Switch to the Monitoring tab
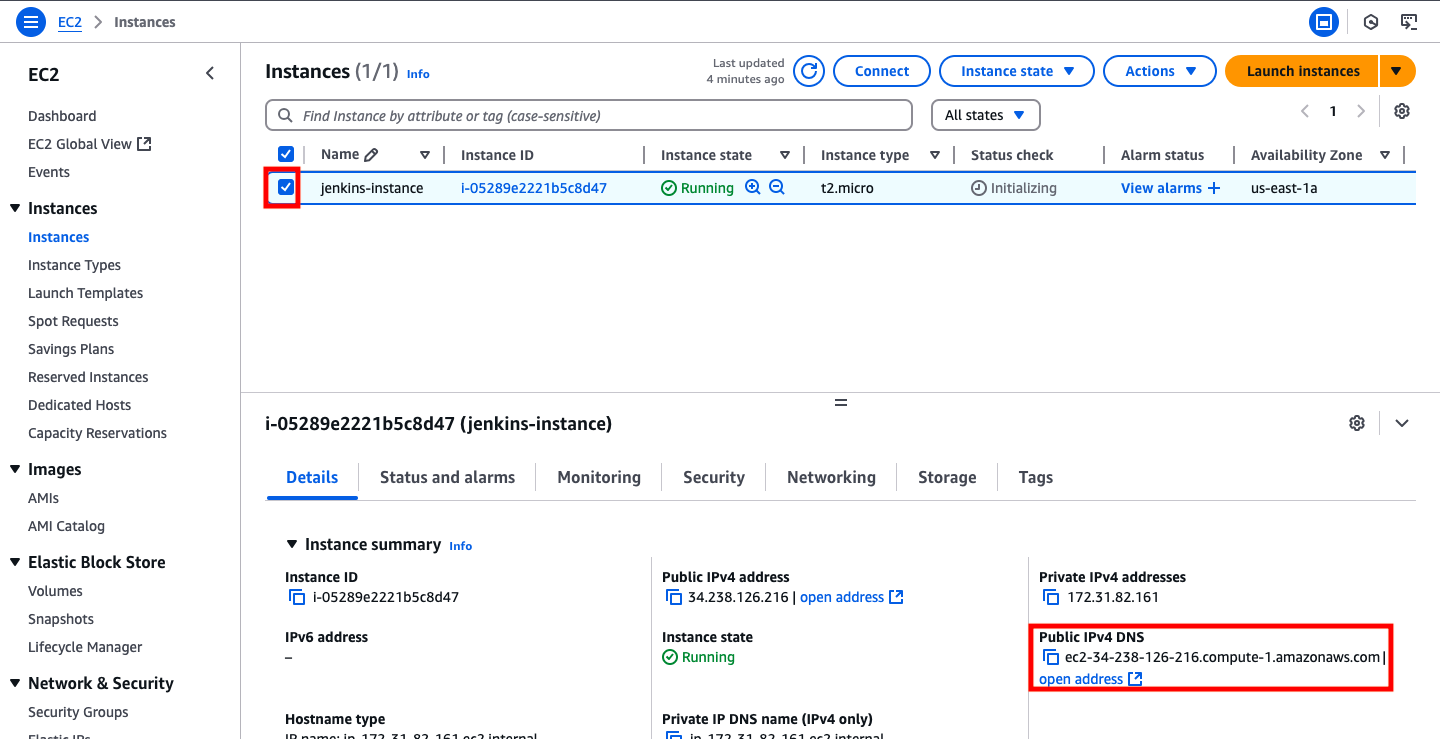The image size is (1440, 739). pyautogui.click(x=599, y=477)
